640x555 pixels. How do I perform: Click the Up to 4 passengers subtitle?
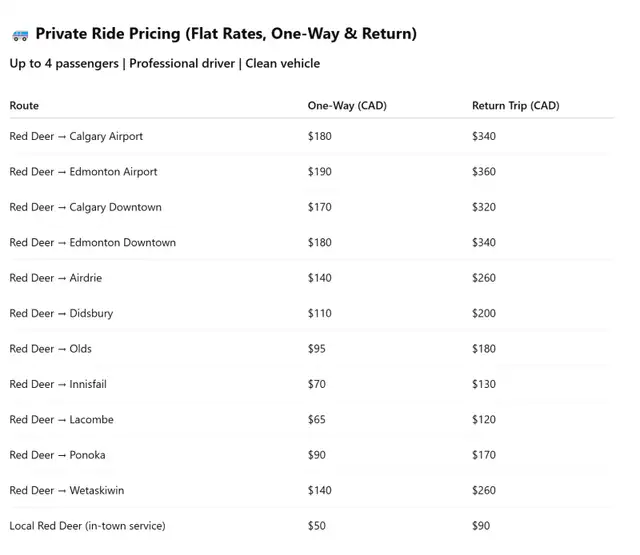tap(64, 64)
